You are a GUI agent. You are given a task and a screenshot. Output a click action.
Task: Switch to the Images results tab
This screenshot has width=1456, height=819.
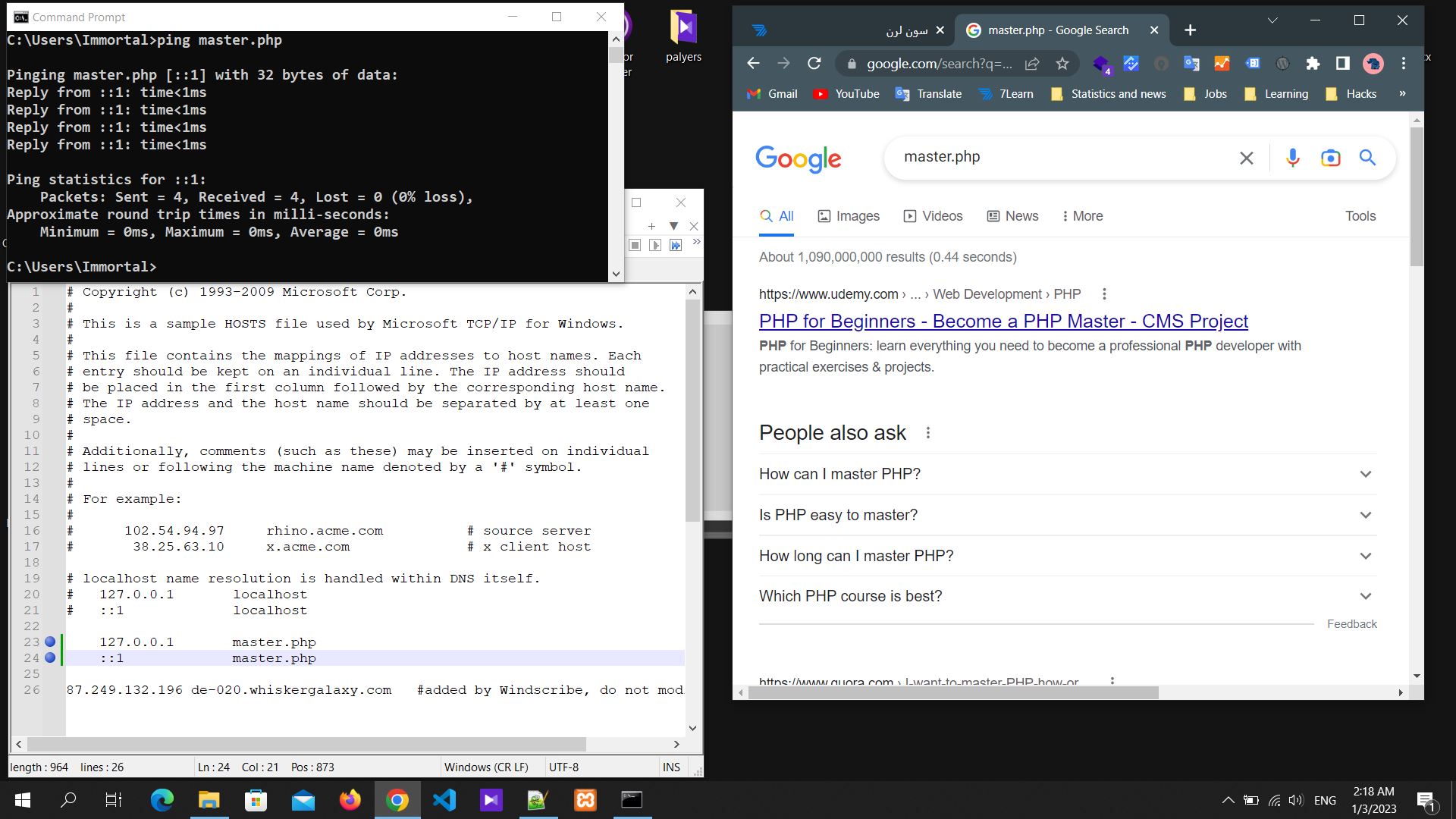tap(849, 216)
